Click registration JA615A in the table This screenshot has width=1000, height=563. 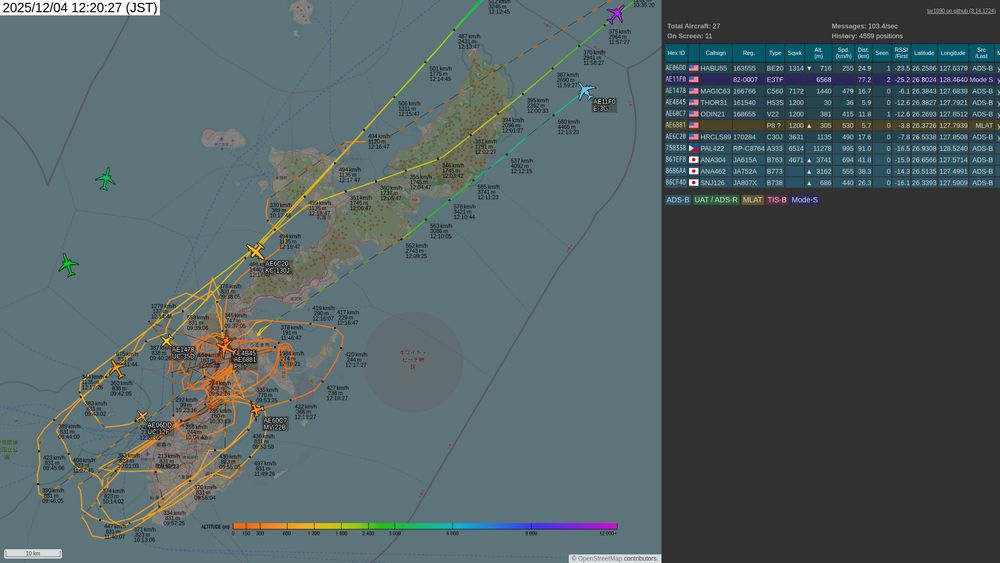(744, 160)
